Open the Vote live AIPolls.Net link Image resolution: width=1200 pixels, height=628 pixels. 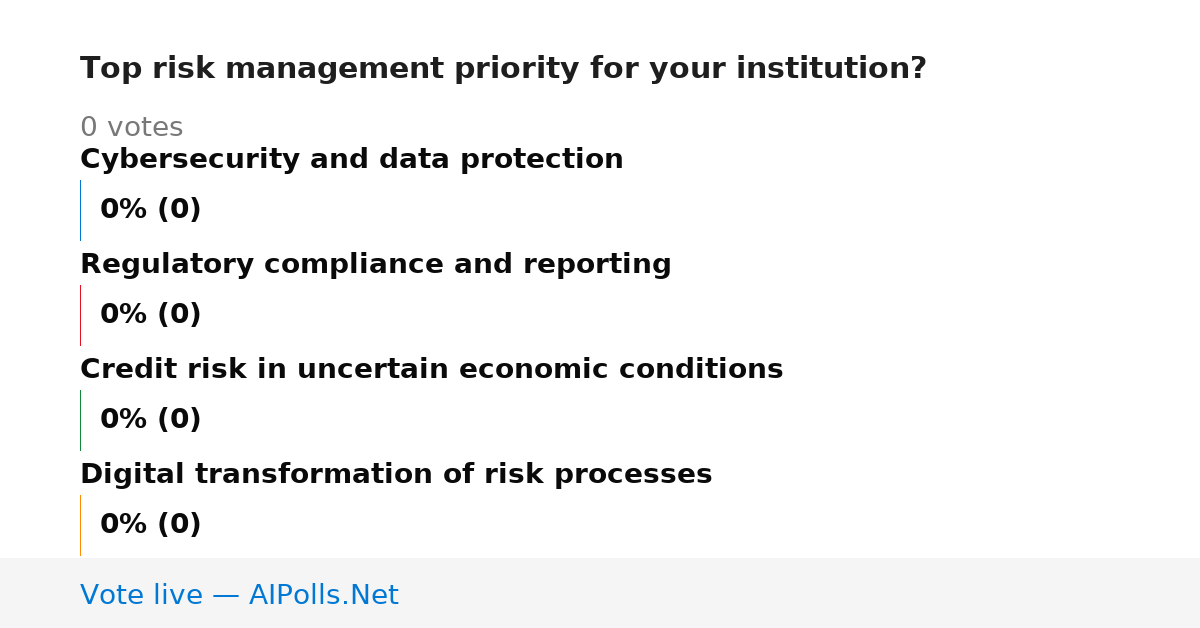pyautogui.click(x=239, y=595)
